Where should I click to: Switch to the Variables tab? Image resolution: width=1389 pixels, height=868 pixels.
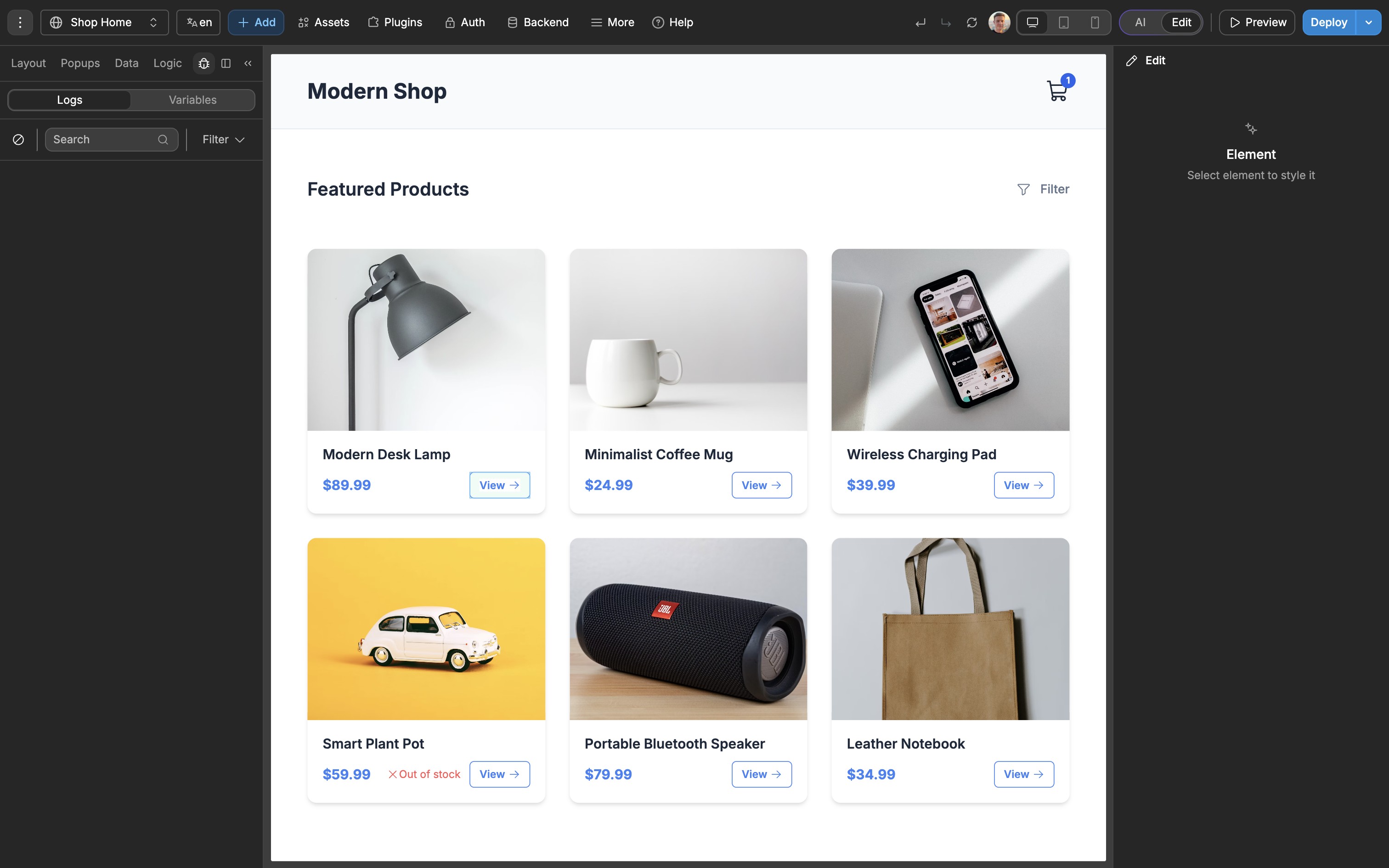coord(193,100)
